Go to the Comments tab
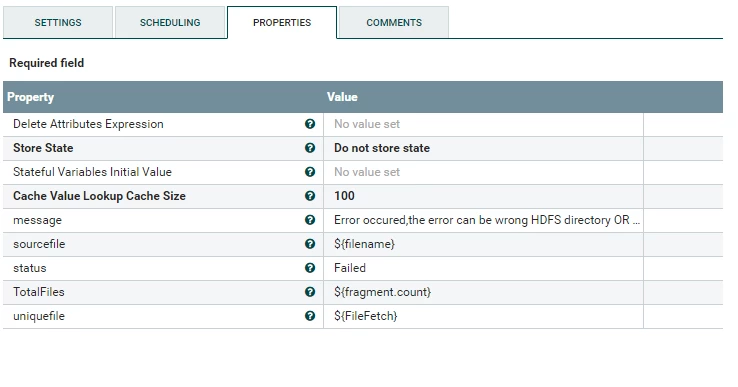Screen dimensions: 738x387 [394, 23]
